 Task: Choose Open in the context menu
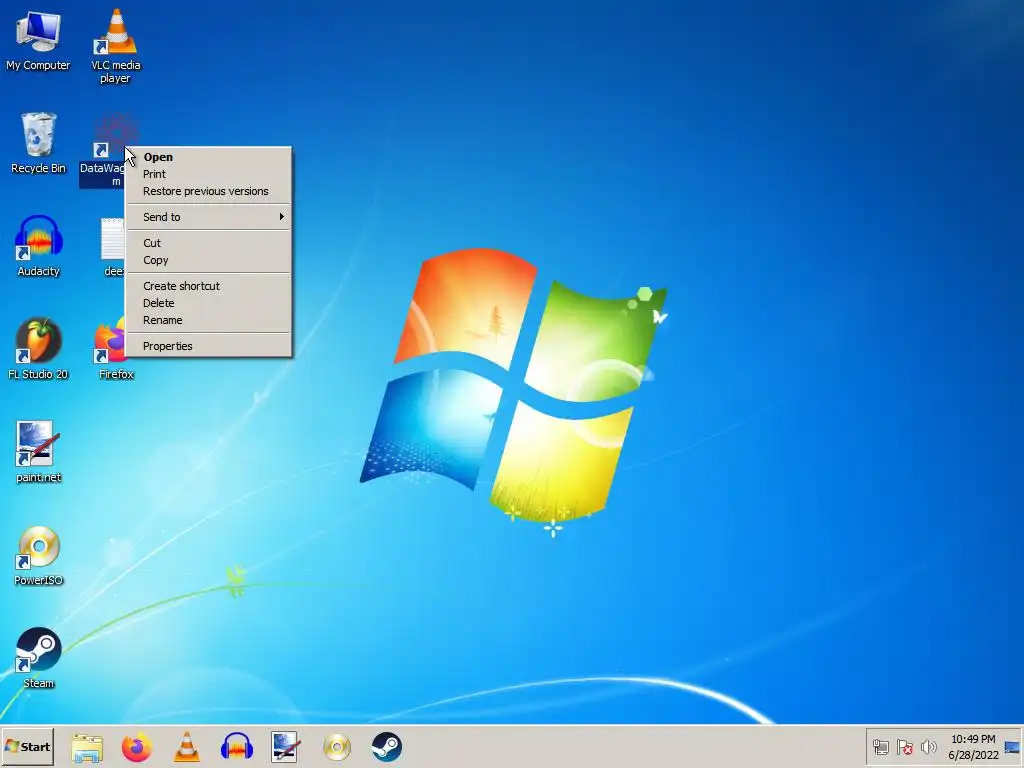208,157
